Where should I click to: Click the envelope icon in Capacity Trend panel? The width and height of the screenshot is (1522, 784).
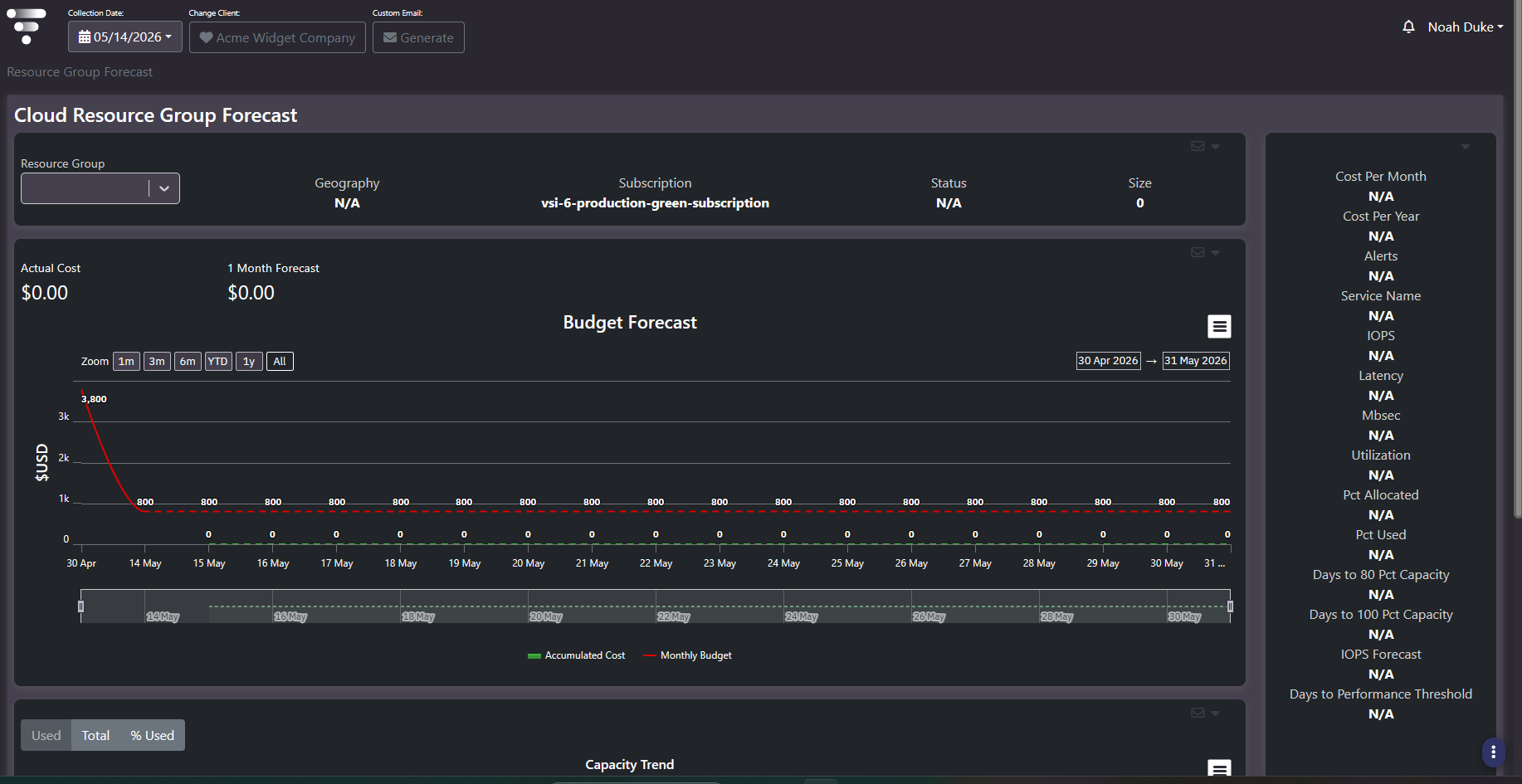pyautogui.click(x=1198, y=713)
